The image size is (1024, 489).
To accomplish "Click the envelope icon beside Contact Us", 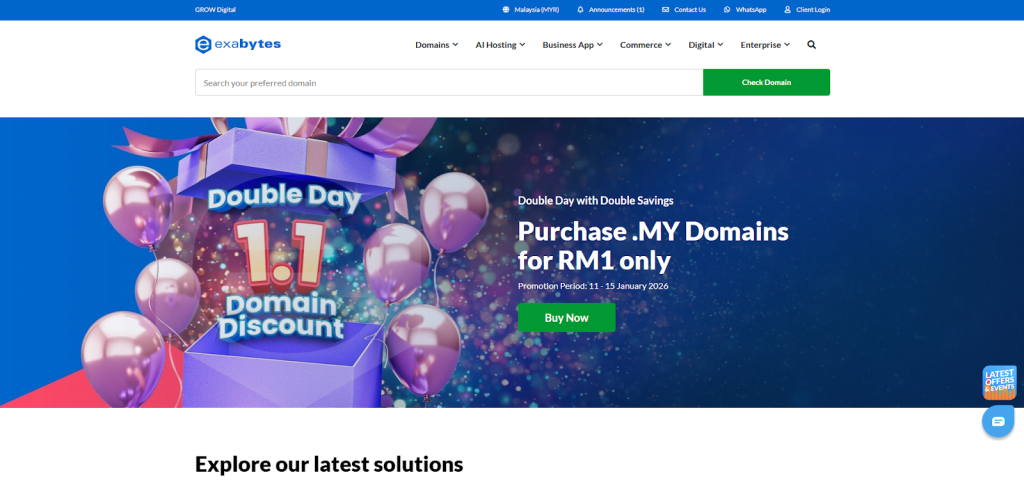I will point(665,10).
